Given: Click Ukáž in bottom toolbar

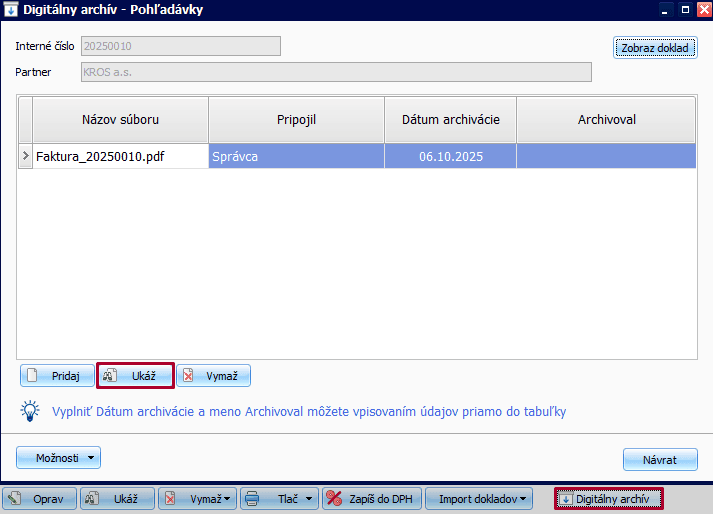Looking at the screenshot, I should click(117, 498).
